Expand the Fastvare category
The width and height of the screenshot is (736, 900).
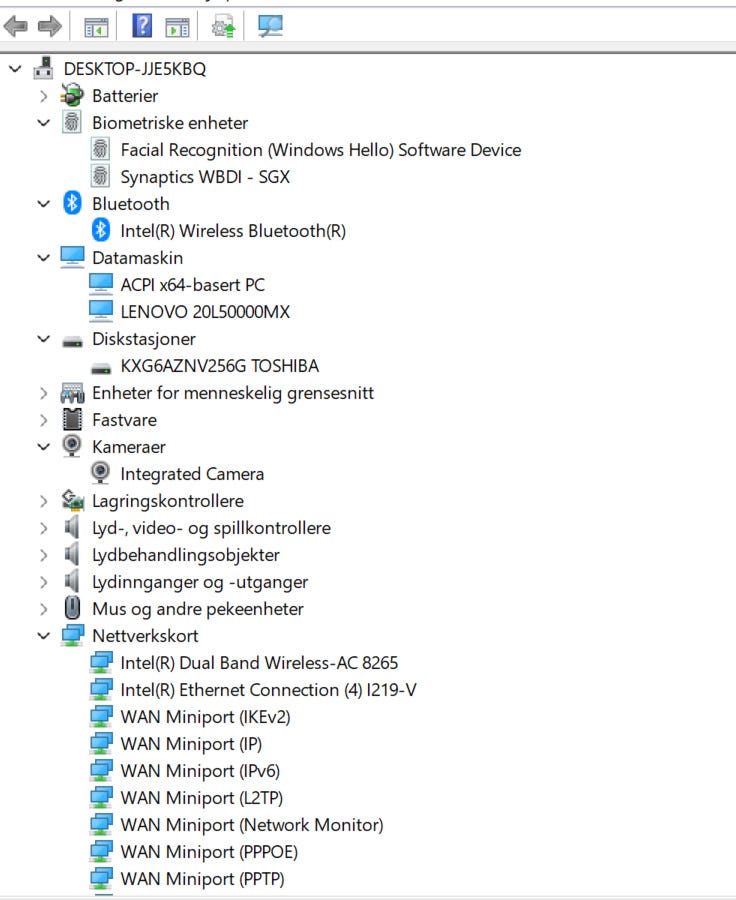pos(44,420)
